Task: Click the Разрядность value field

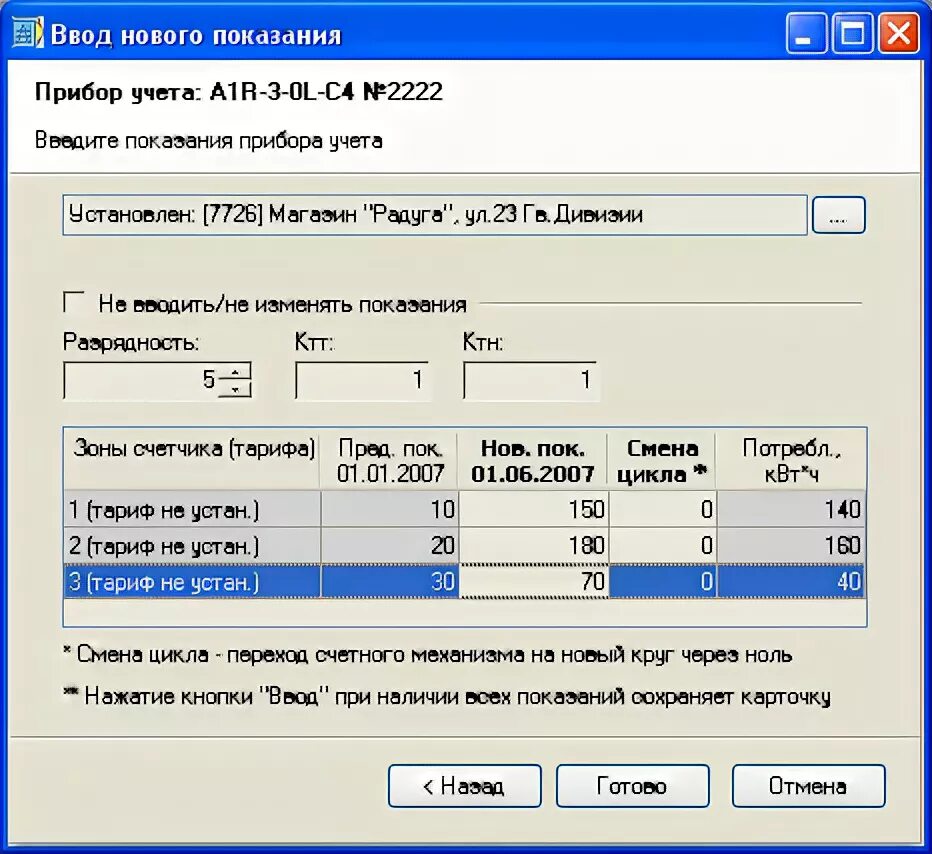Action: 141,380
